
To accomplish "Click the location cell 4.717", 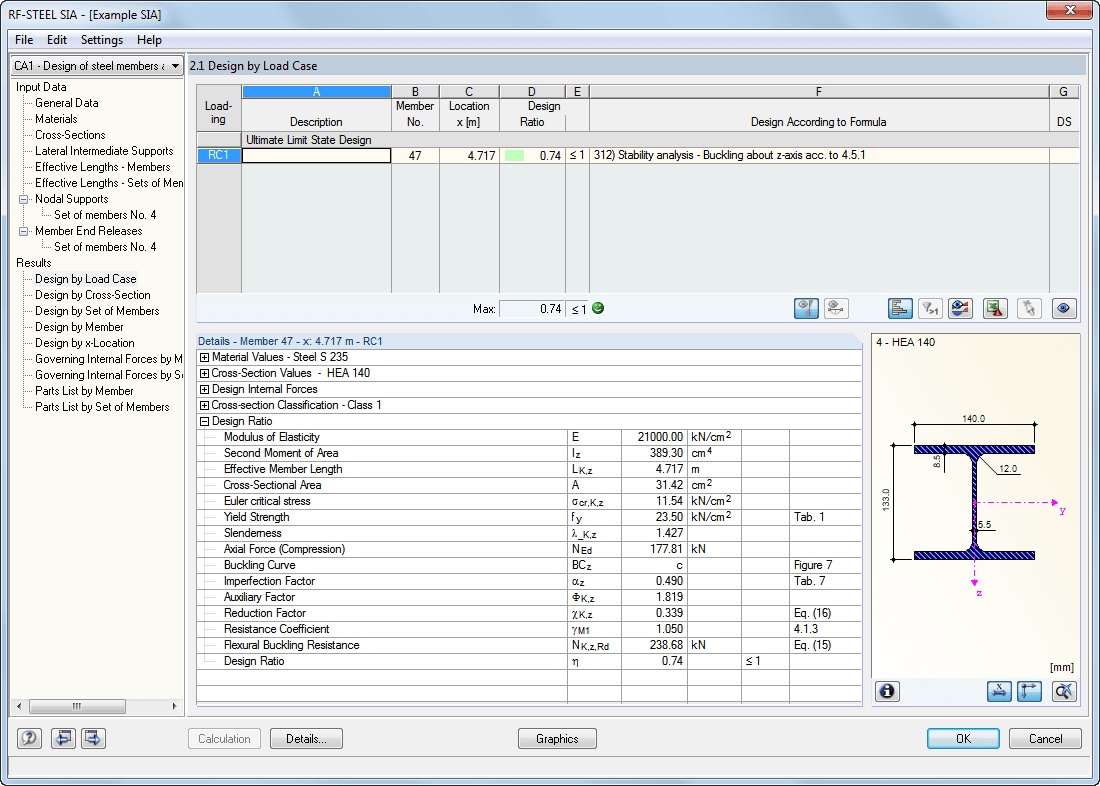I will point(469,156).
